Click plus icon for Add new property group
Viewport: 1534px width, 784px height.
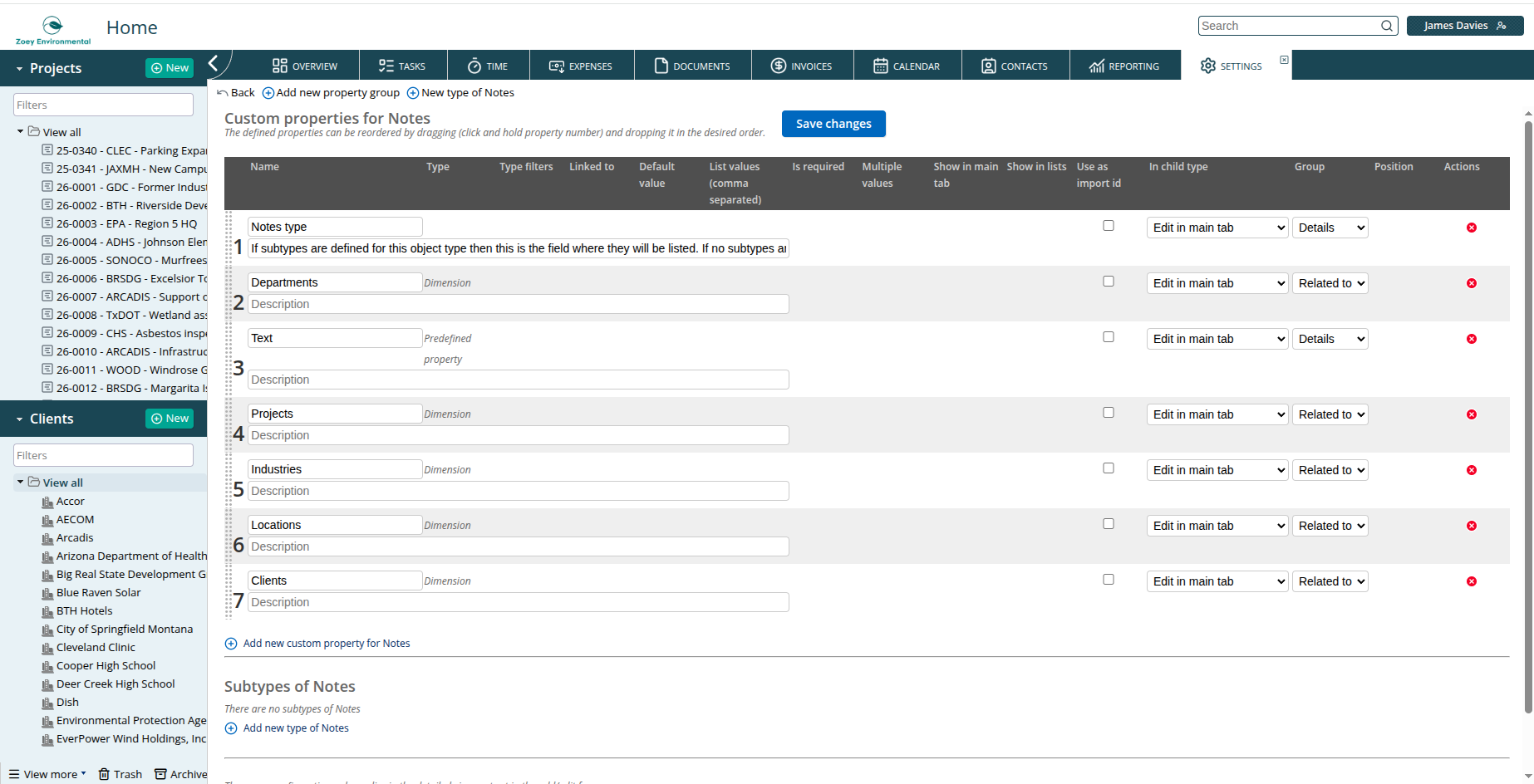268,93
